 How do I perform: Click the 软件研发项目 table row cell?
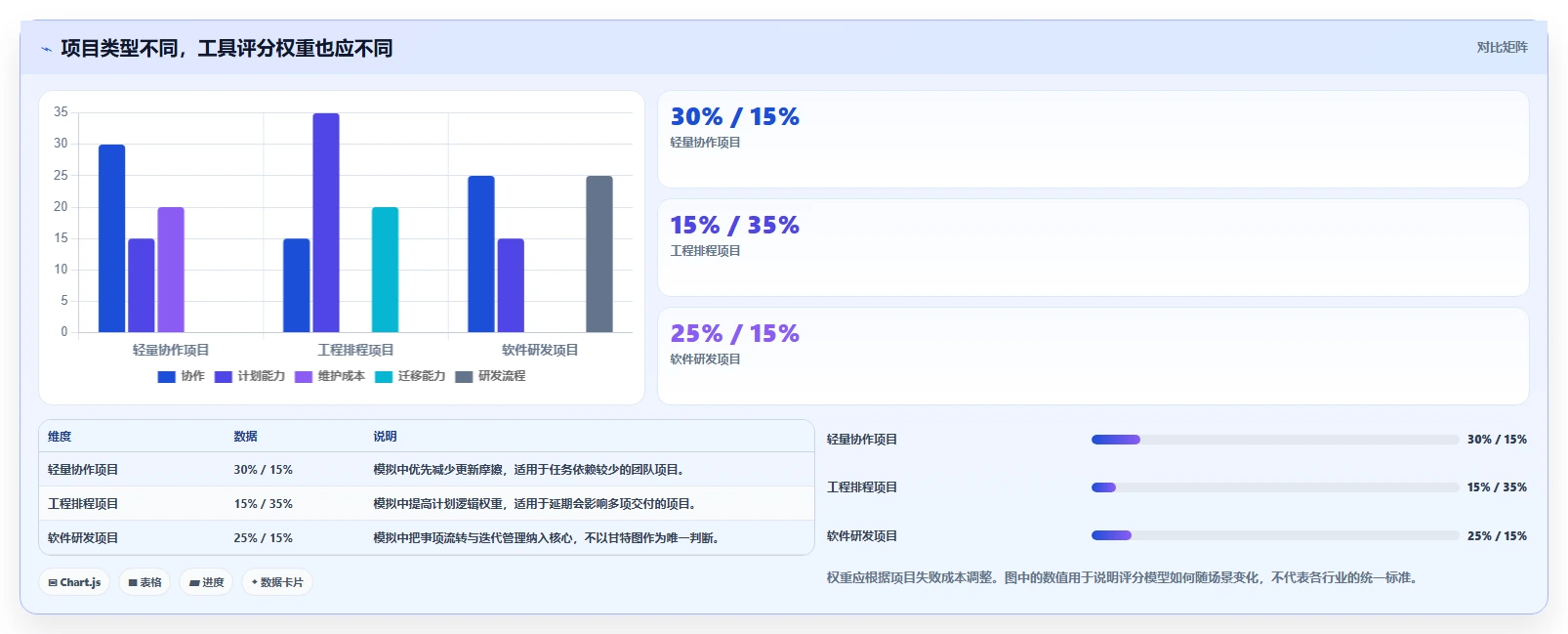click(x=83, y=538)
